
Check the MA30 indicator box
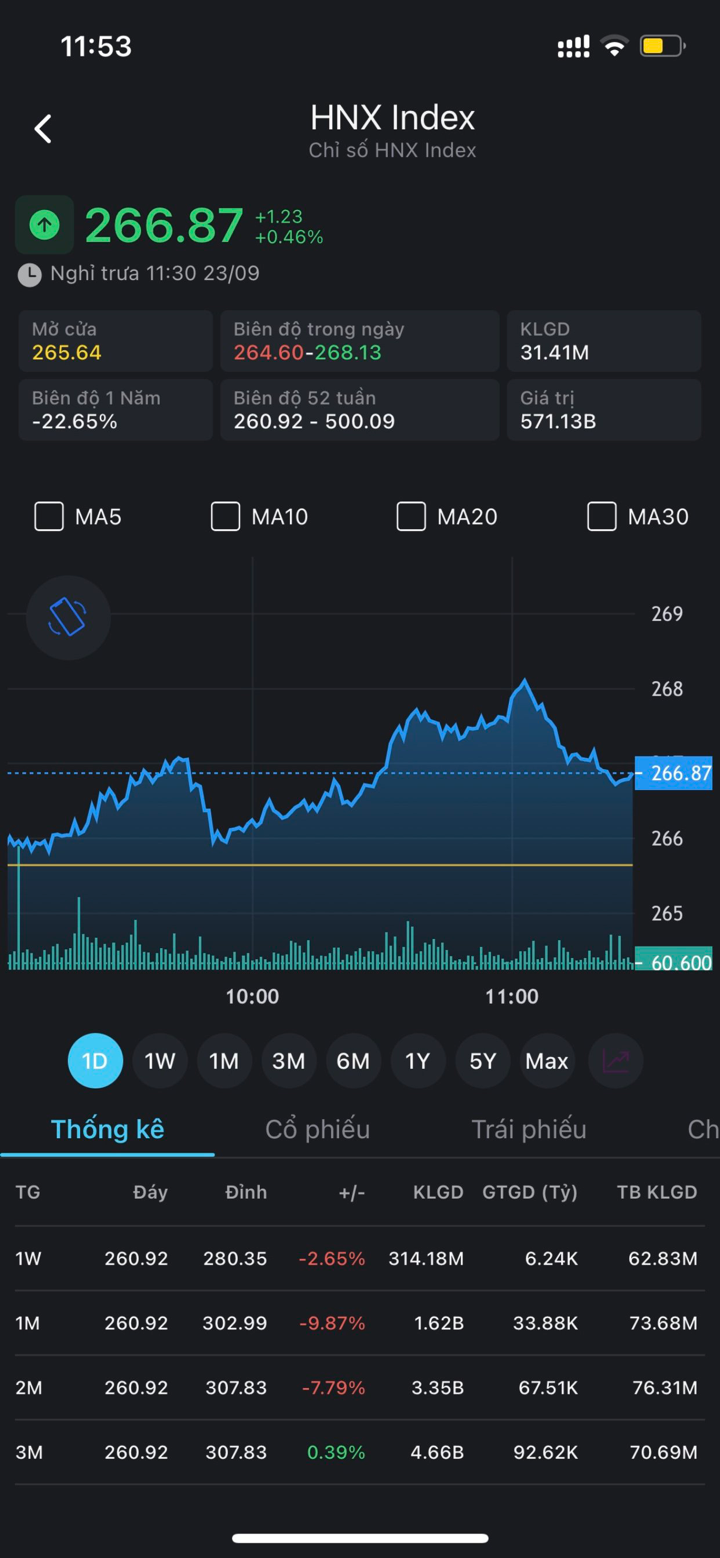click(x=601, y=516)
